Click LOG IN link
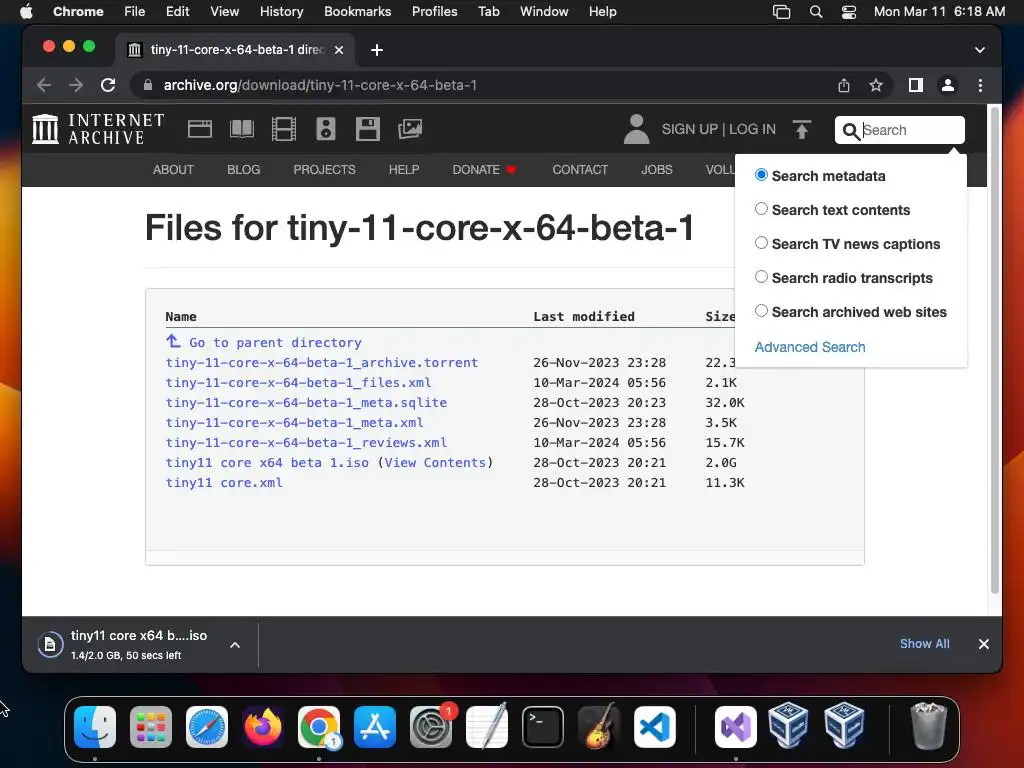The image size is (1024, 768). pos(752,129)
